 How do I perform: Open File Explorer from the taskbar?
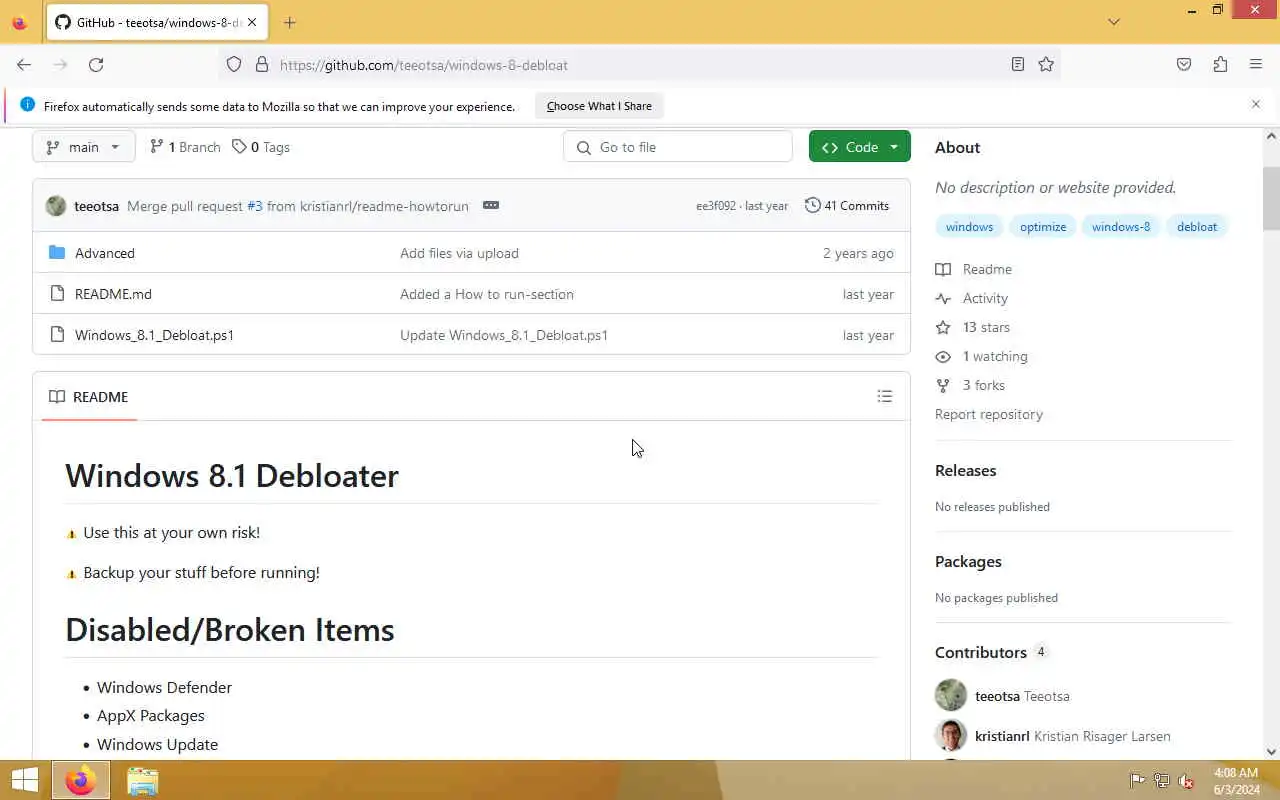pyautogui.click(x=143, y=780)
